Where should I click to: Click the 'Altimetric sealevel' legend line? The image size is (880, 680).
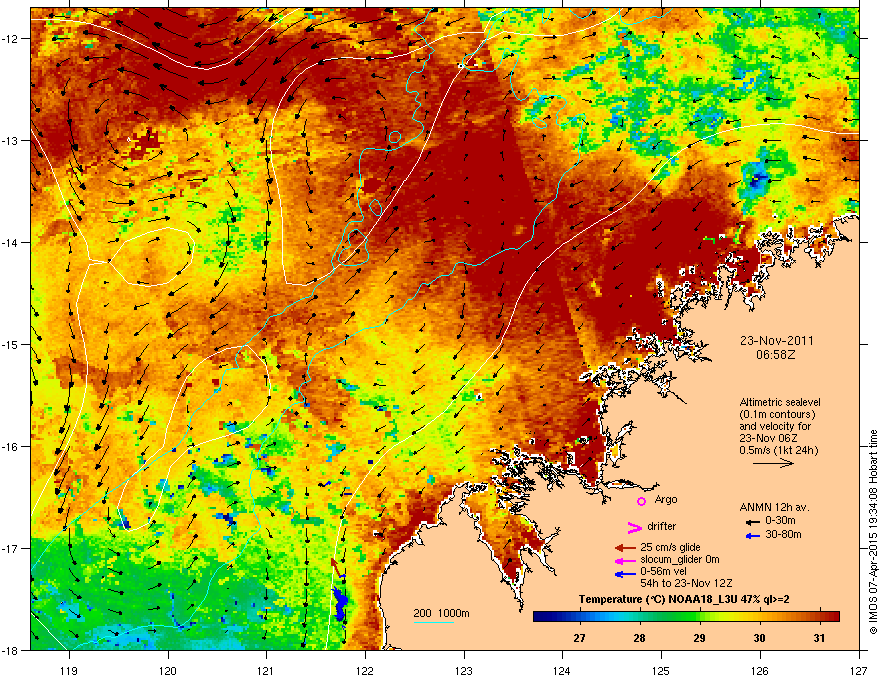pos(780,402)
